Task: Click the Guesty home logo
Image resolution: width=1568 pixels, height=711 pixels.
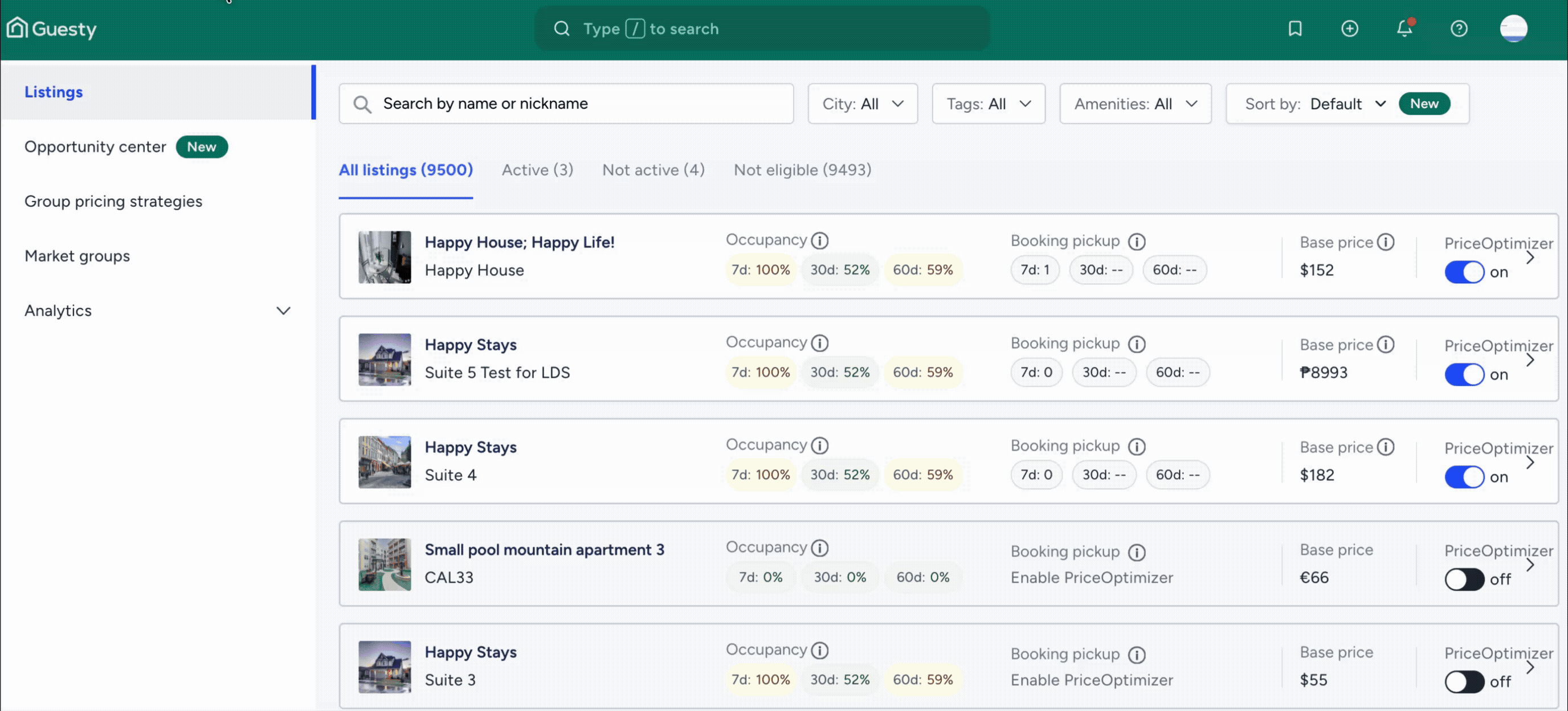Action: pos(51,28)
